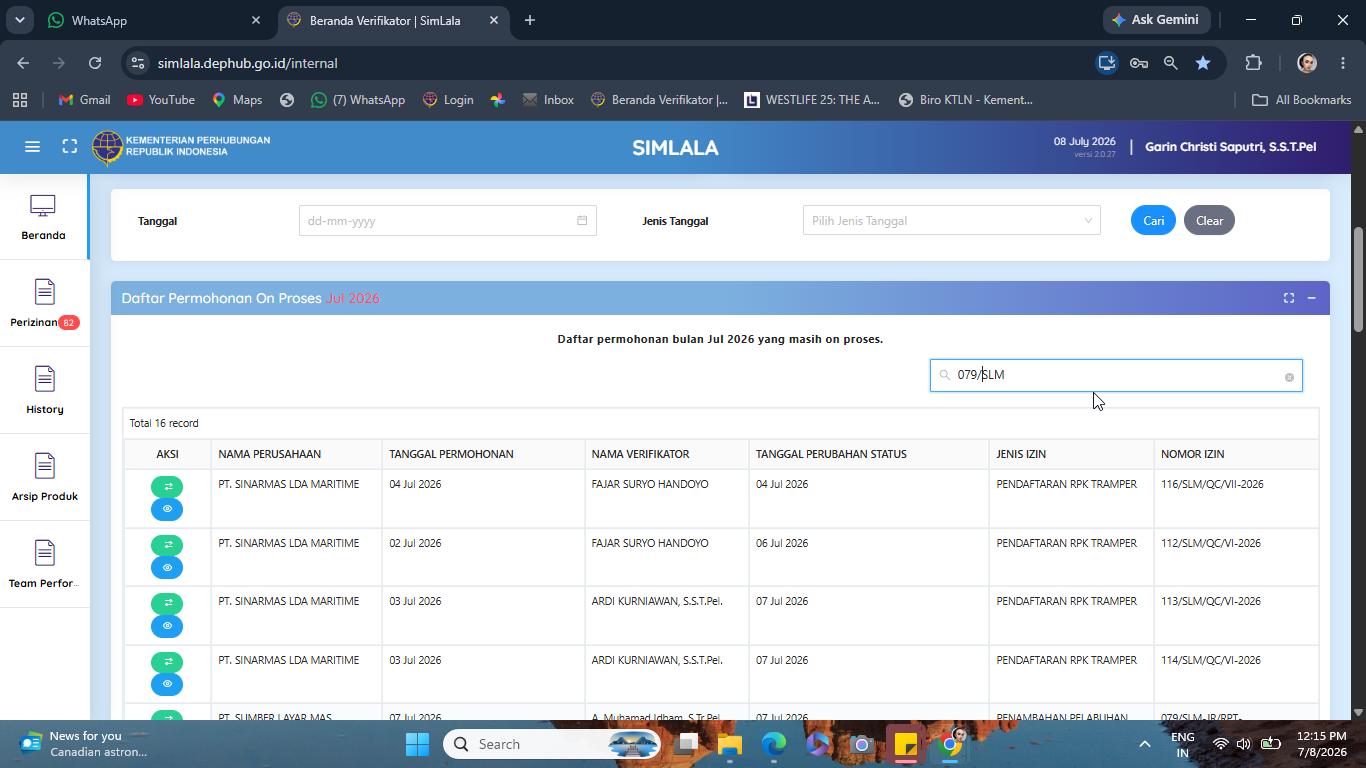1366x768 pixels.
Task: Open Arsip Produk in the sidebar
Action: tap(44, 479)
